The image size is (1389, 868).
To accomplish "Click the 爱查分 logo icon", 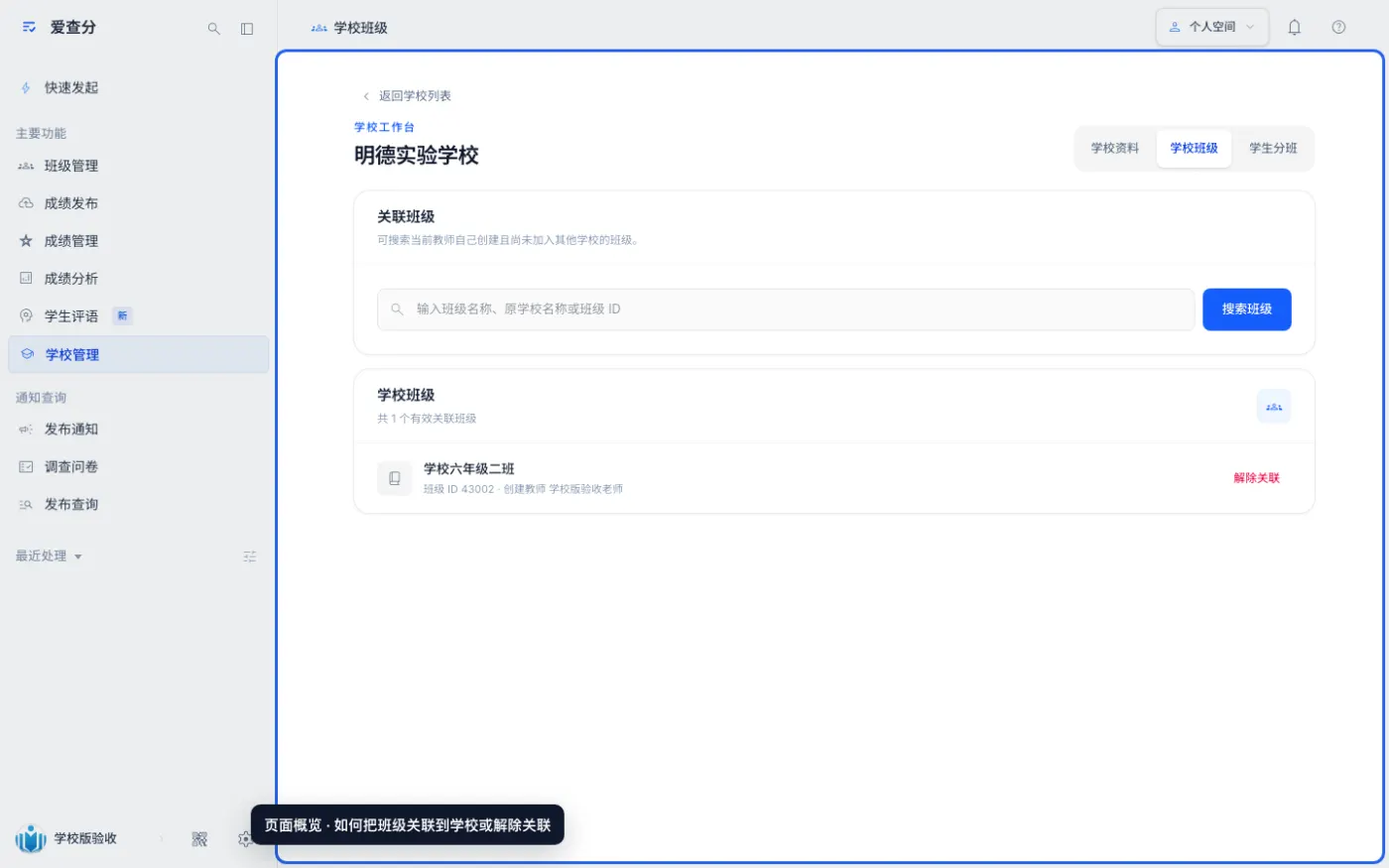I will point(30,28).
